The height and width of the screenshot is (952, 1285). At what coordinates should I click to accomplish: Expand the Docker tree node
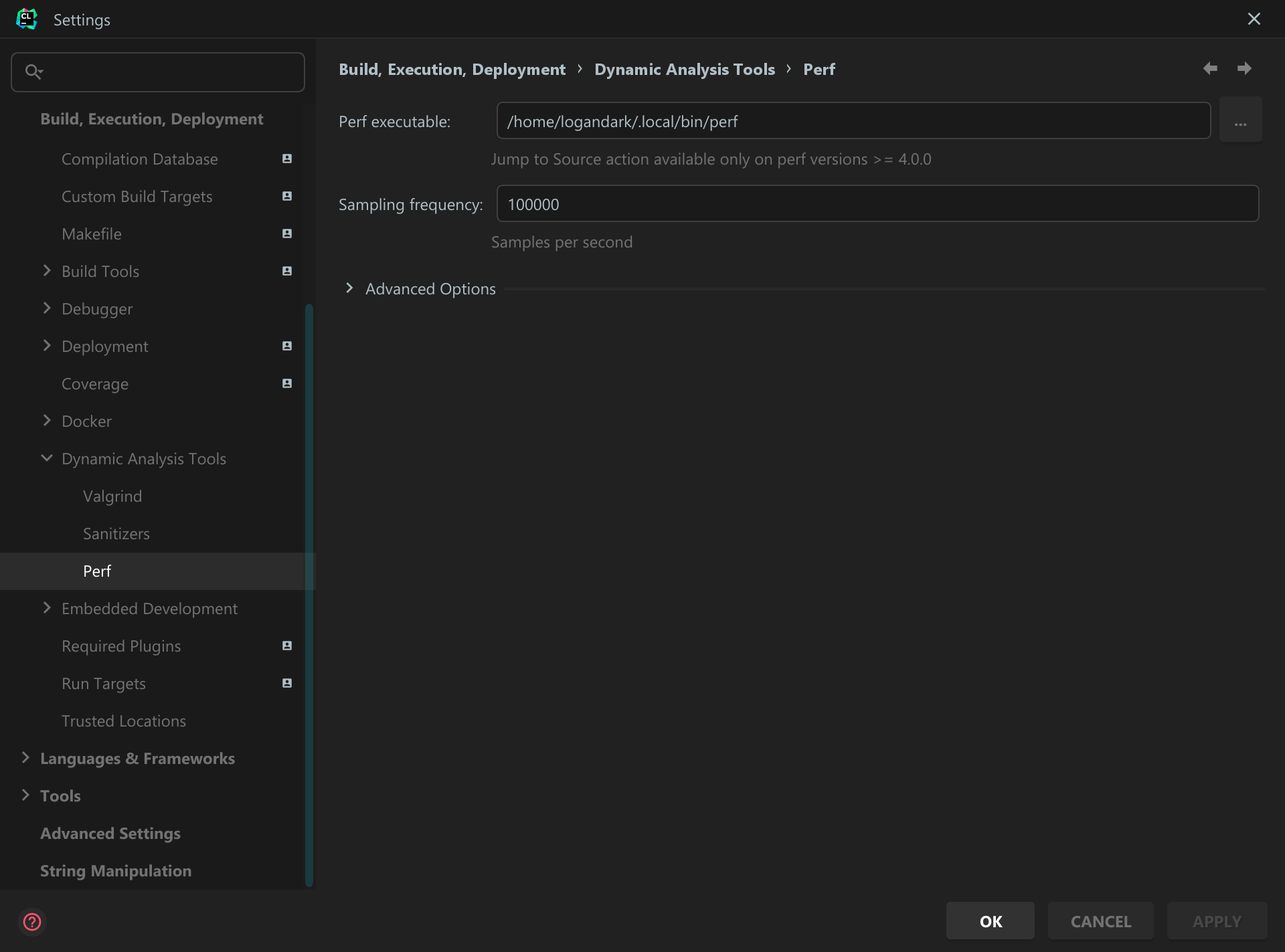[47, 420]
